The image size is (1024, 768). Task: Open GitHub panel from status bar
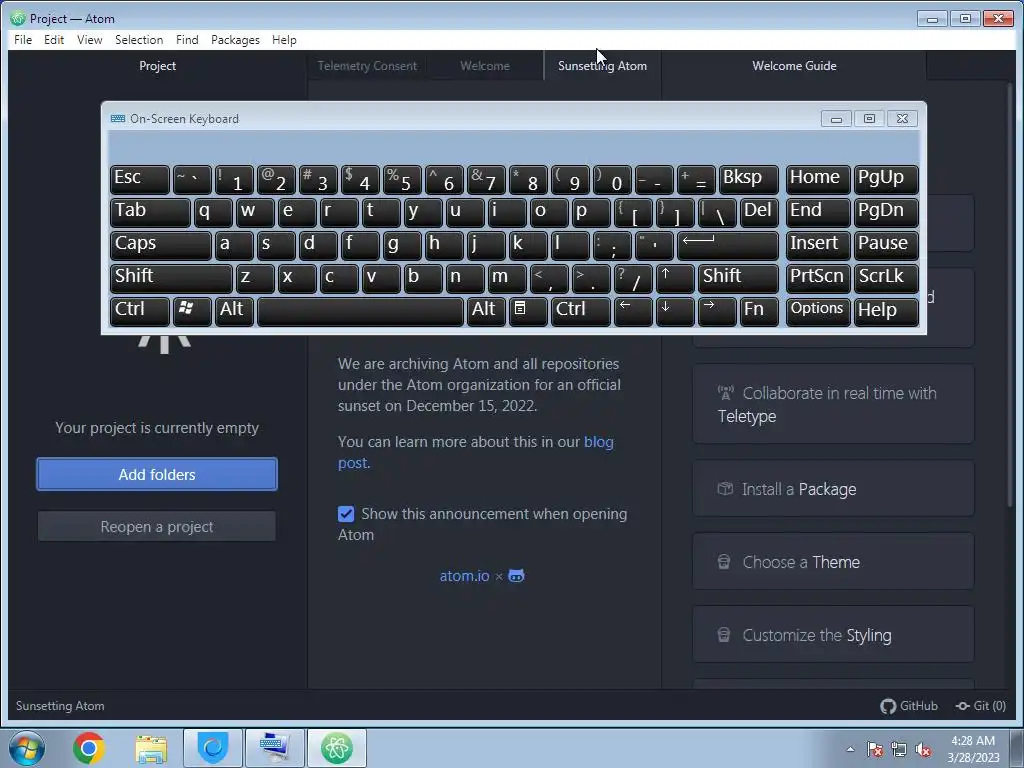coord(909,706)
